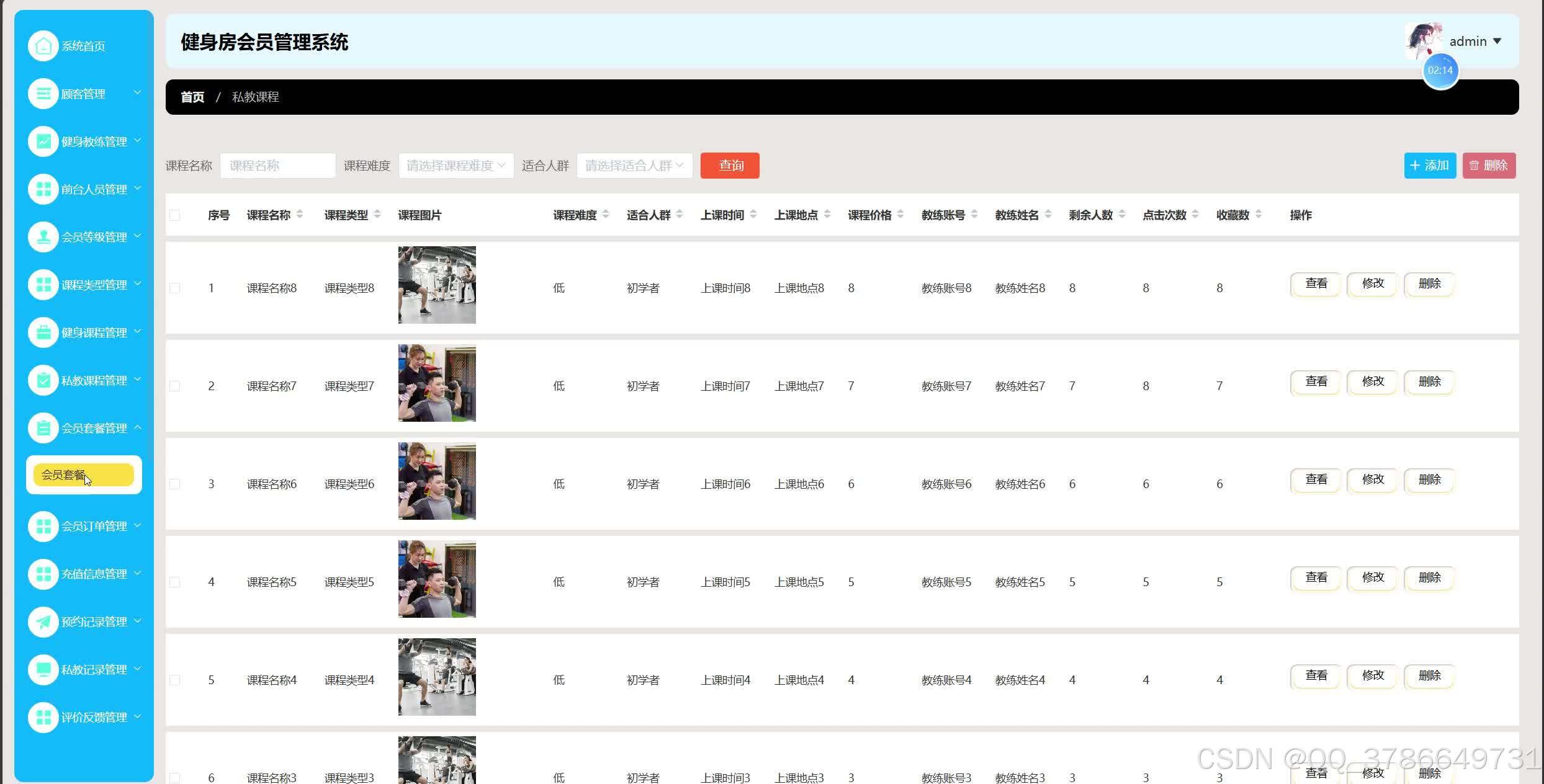Screen dimensions: 1544x784
Task: Check the checkbox for row 课程名称6
Action: click(175, 484)
